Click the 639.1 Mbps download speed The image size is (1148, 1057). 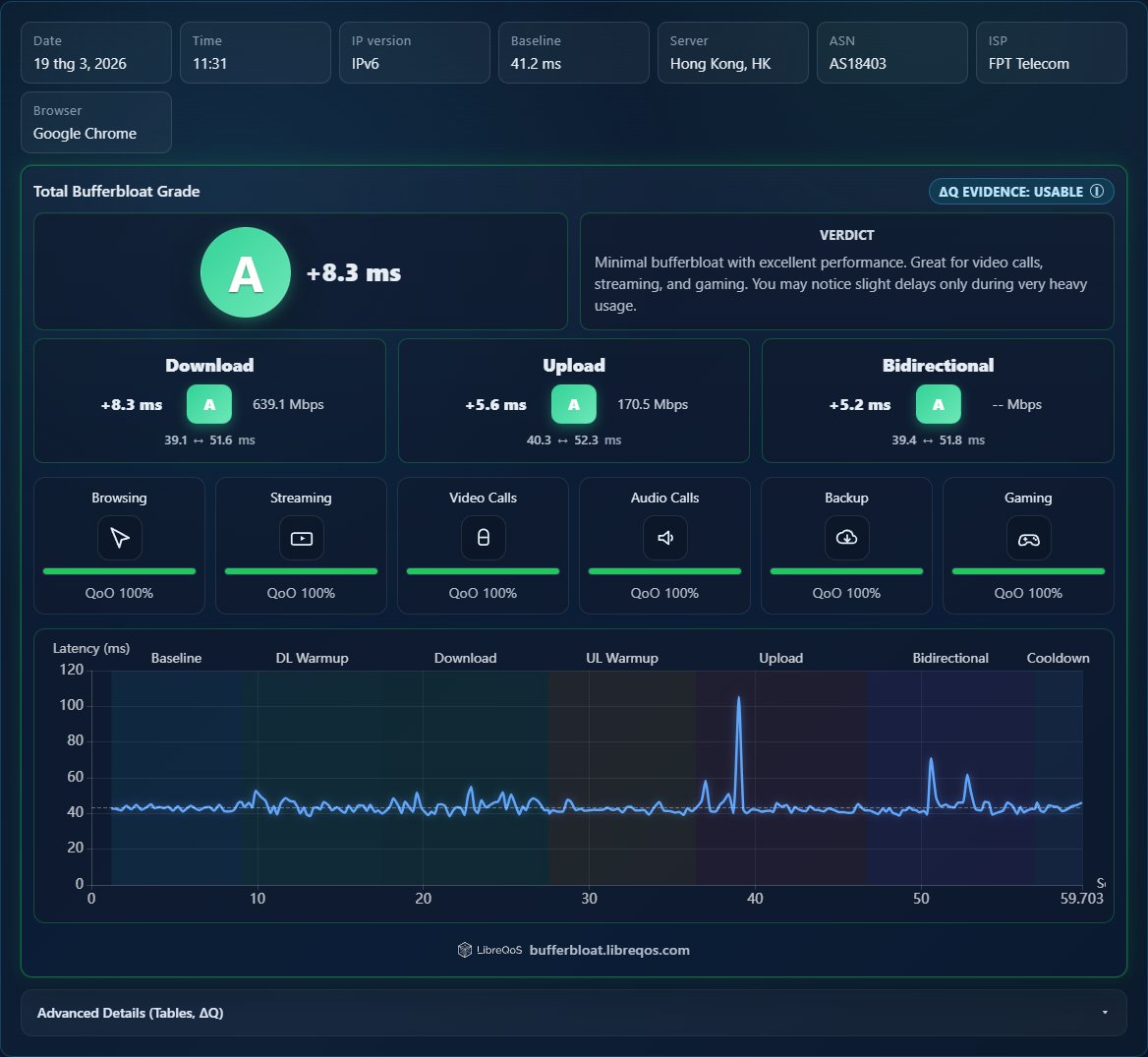[x=288, y=404]
